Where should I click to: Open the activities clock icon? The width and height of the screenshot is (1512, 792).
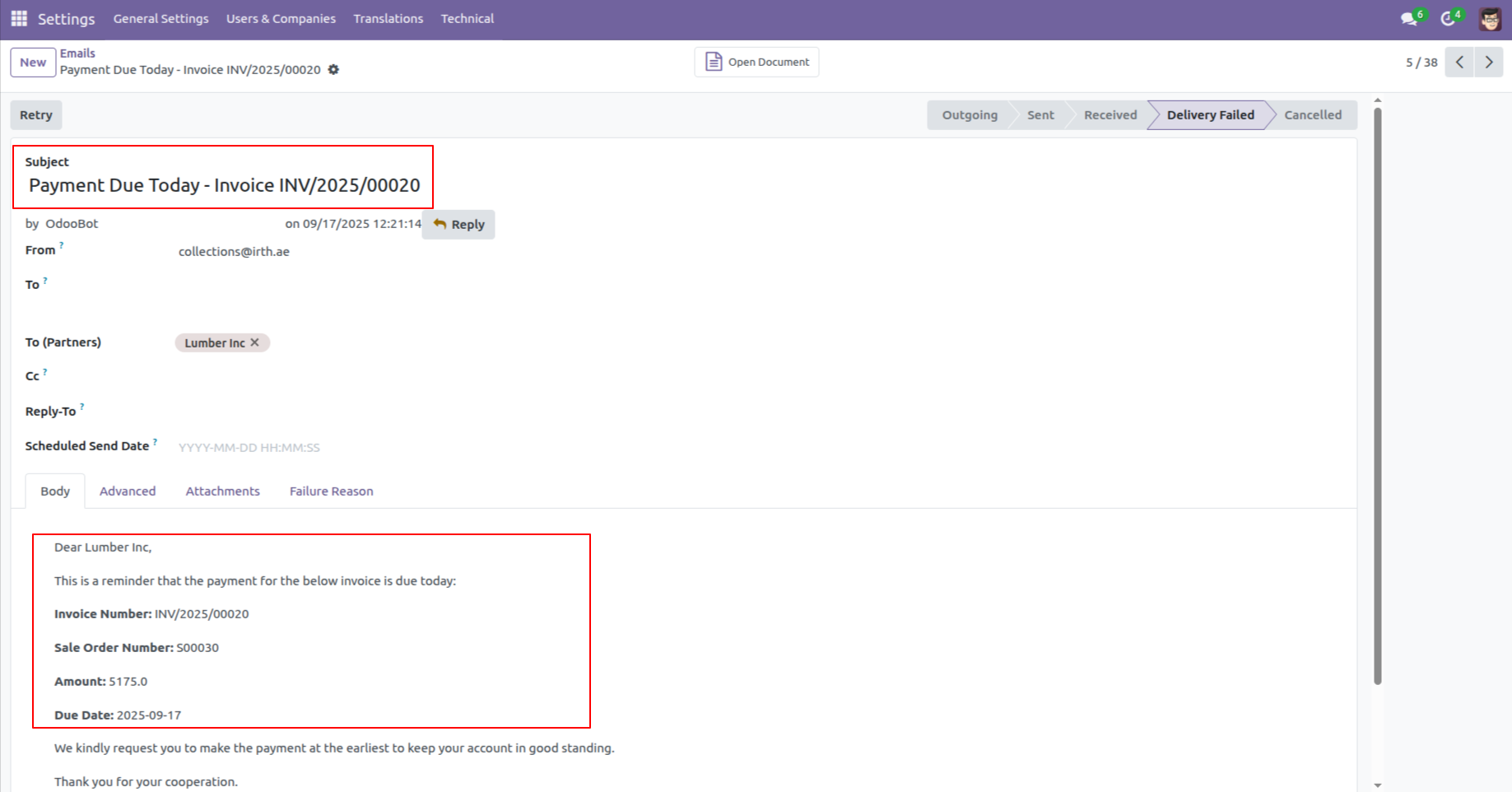coord(1449,18)
